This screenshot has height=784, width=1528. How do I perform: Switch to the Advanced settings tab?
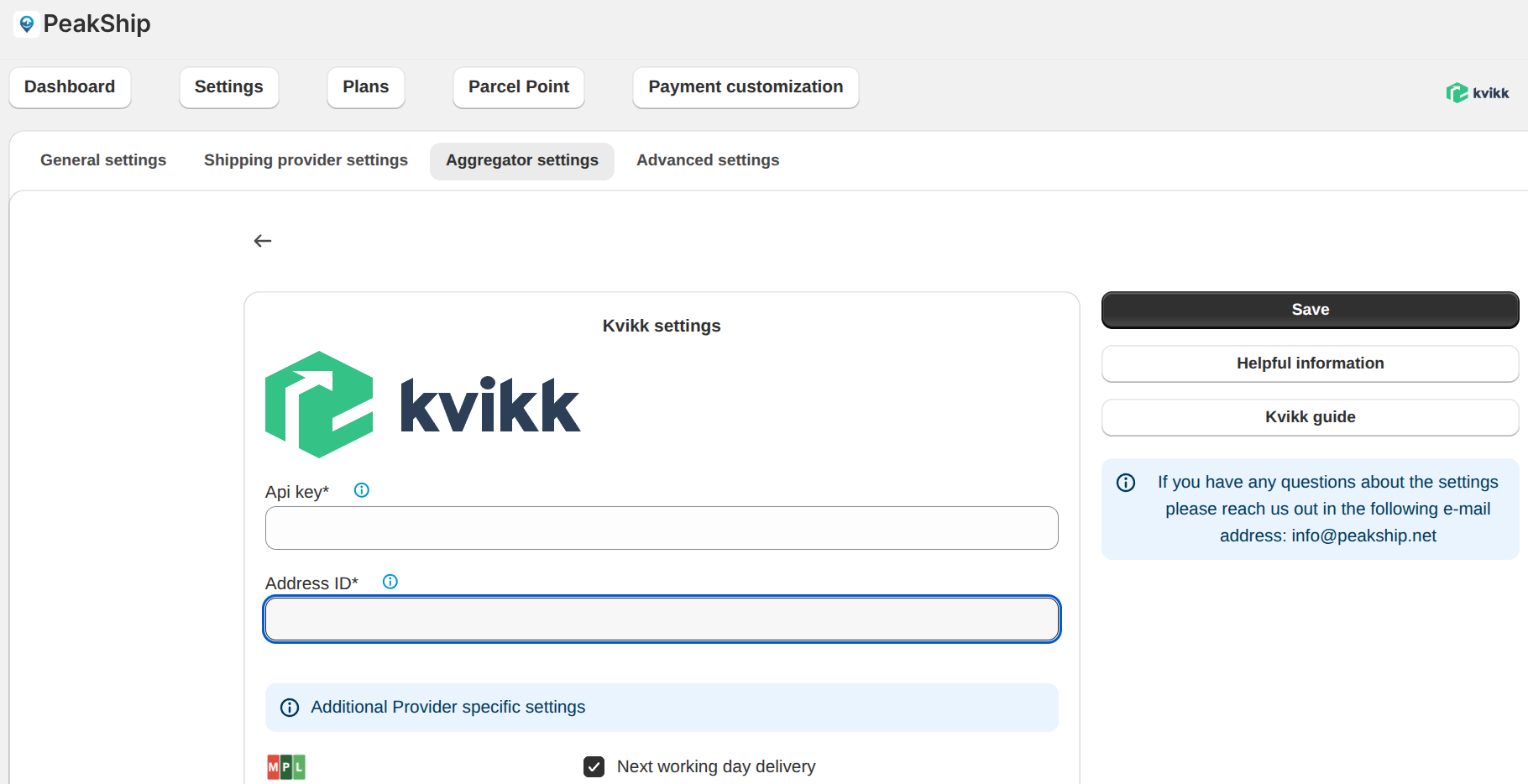click(x=708, y=160)
